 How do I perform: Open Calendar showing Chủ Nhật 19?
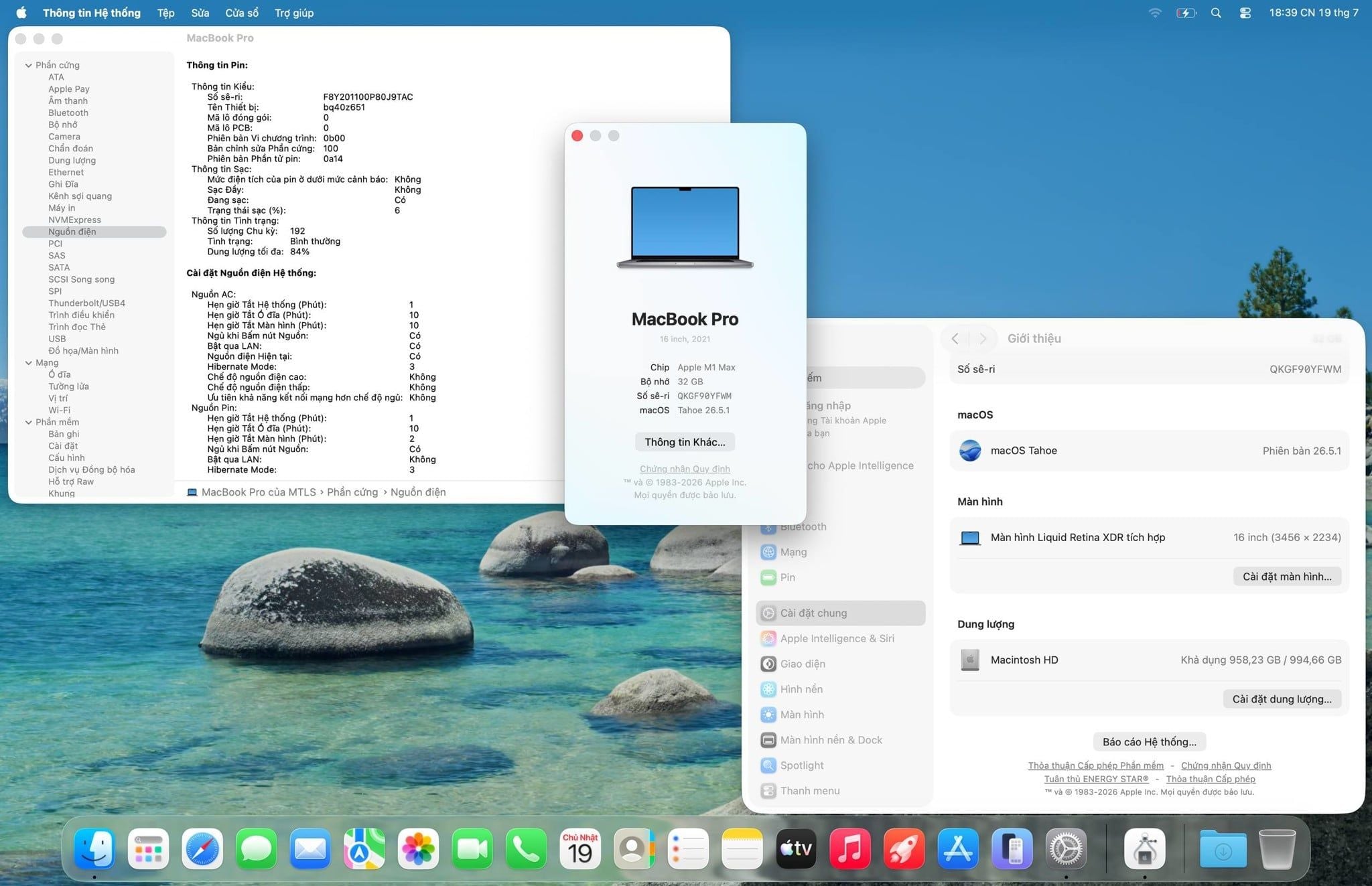point(580,848)
